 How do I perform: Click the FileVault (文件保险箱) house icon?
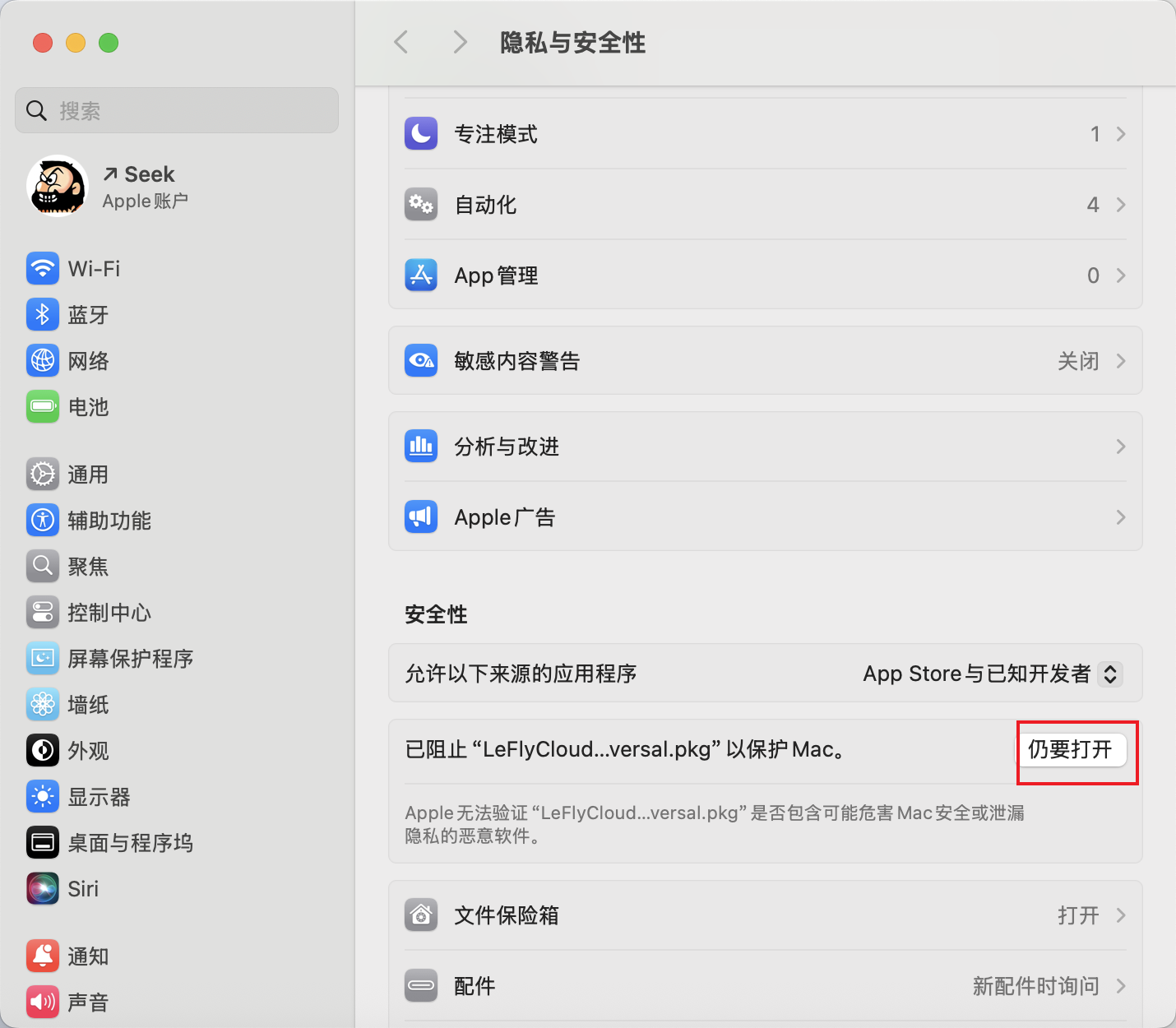pyautogui.click(x=421, y=915)
